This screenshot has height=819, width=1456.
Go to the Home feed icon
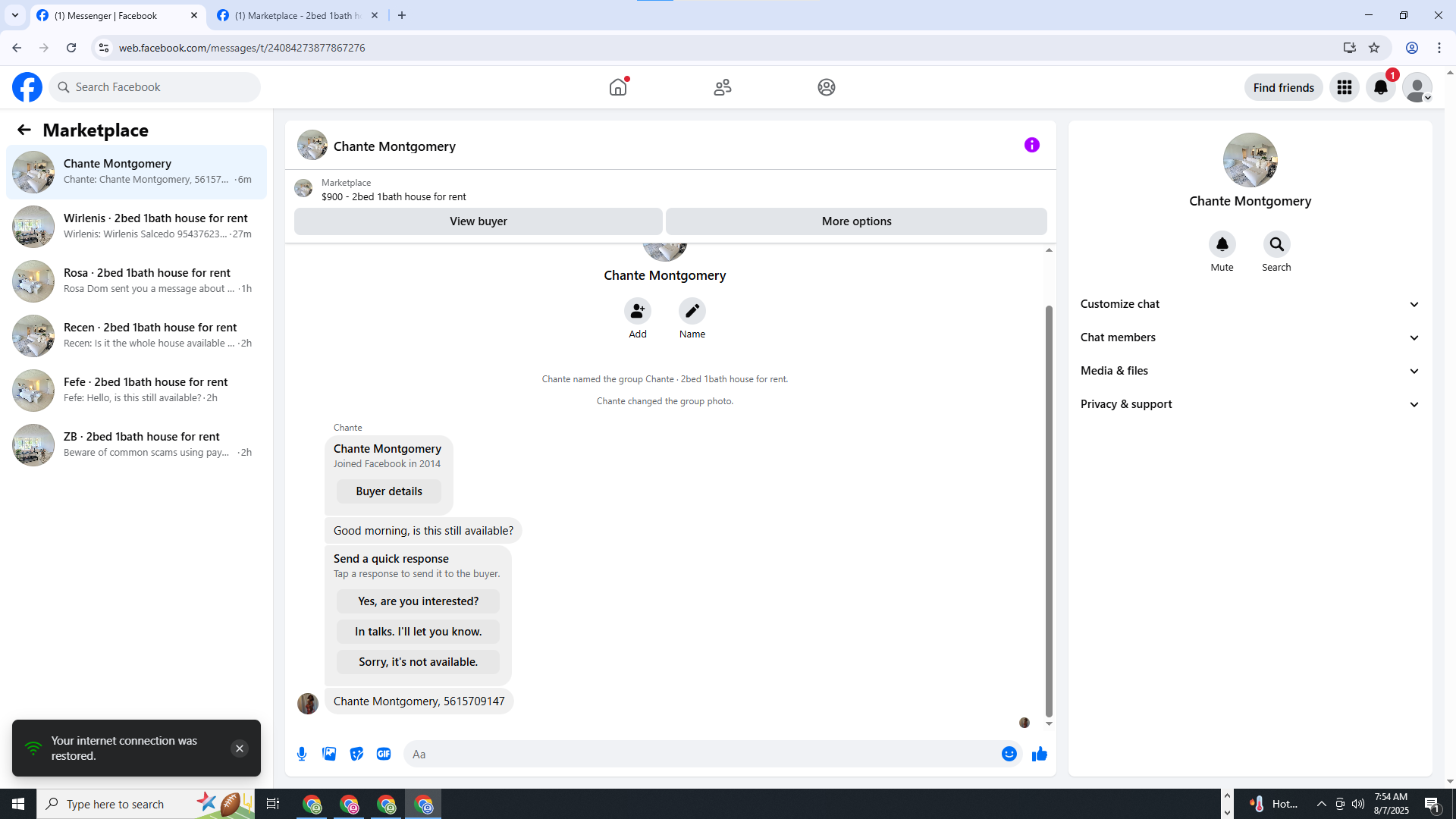[x=618, y=87]
